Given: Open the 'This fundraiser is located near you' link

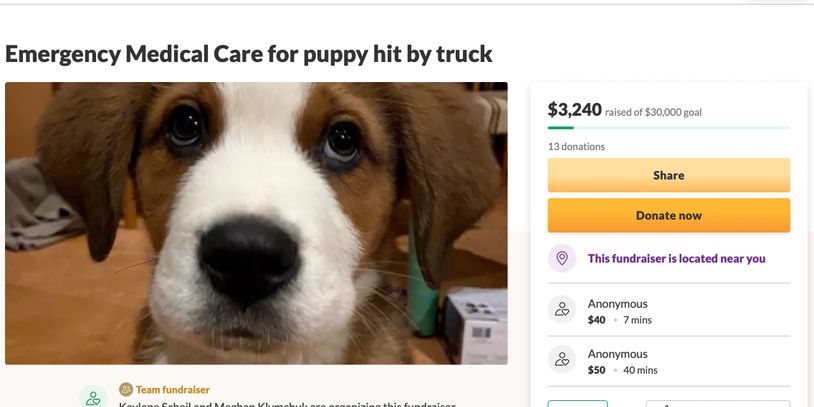Looking at the screenshot, I should (676, 258).
